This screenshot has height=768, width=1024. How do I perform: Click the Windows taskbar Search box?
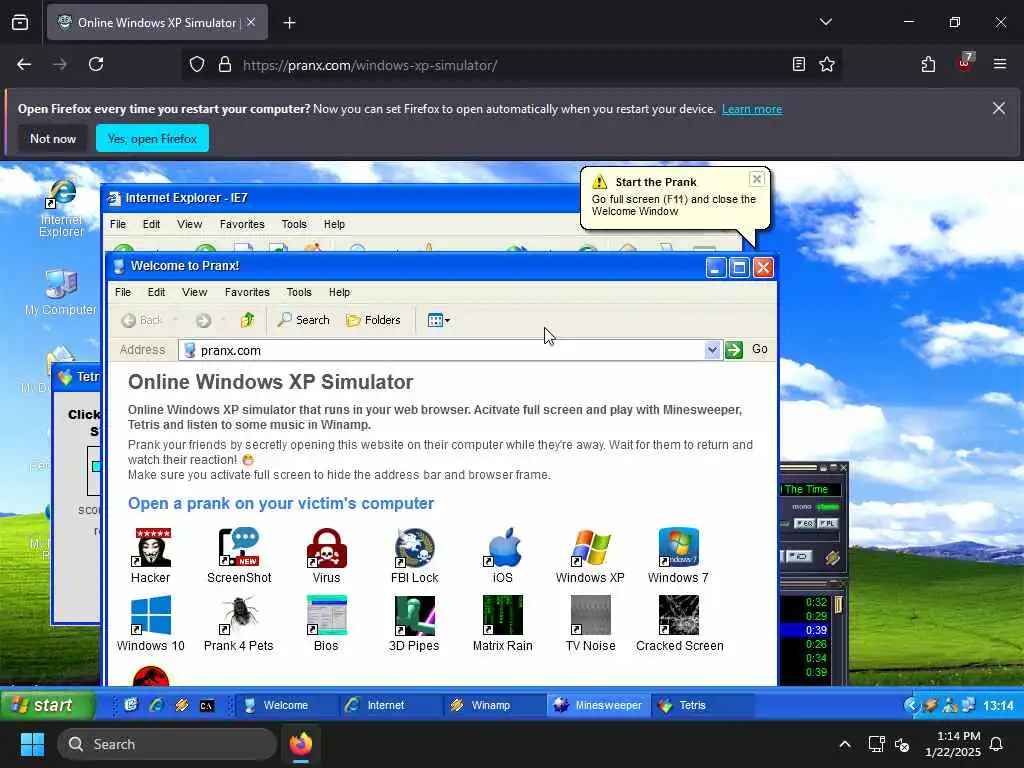click(x=167, y=744)
